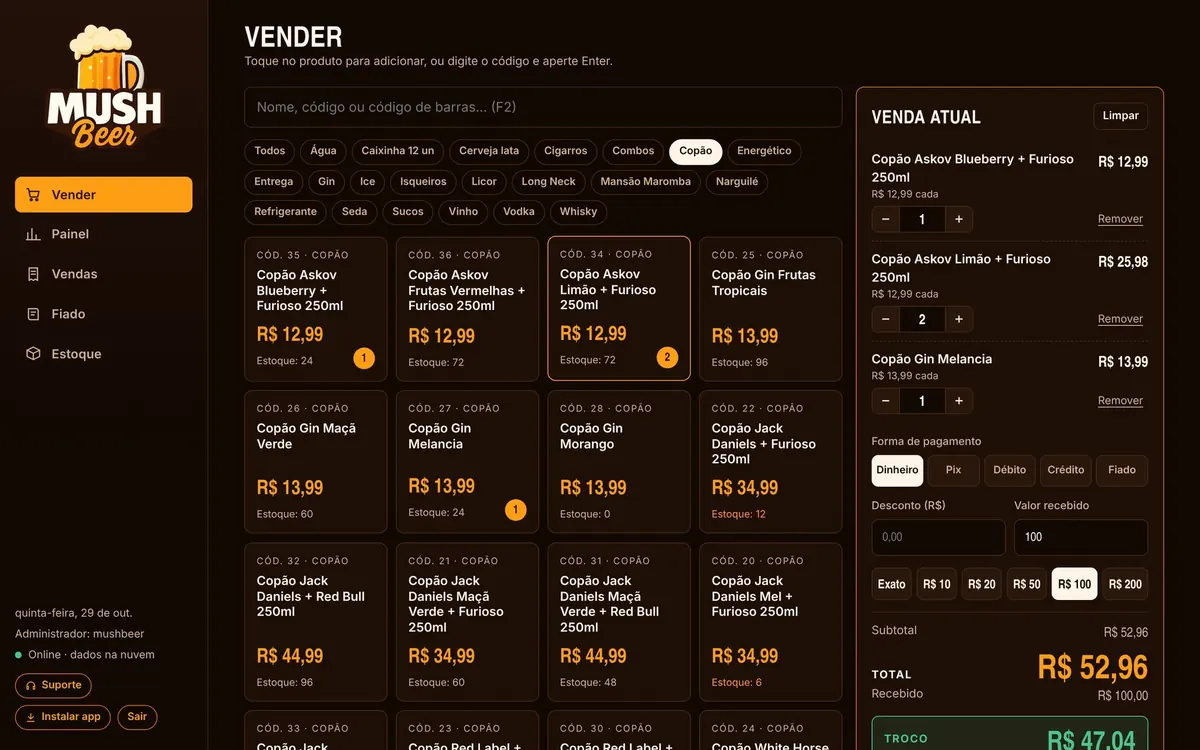Log out with the Sair button
The image size is (1200, 750).
(x=137, y=717)
